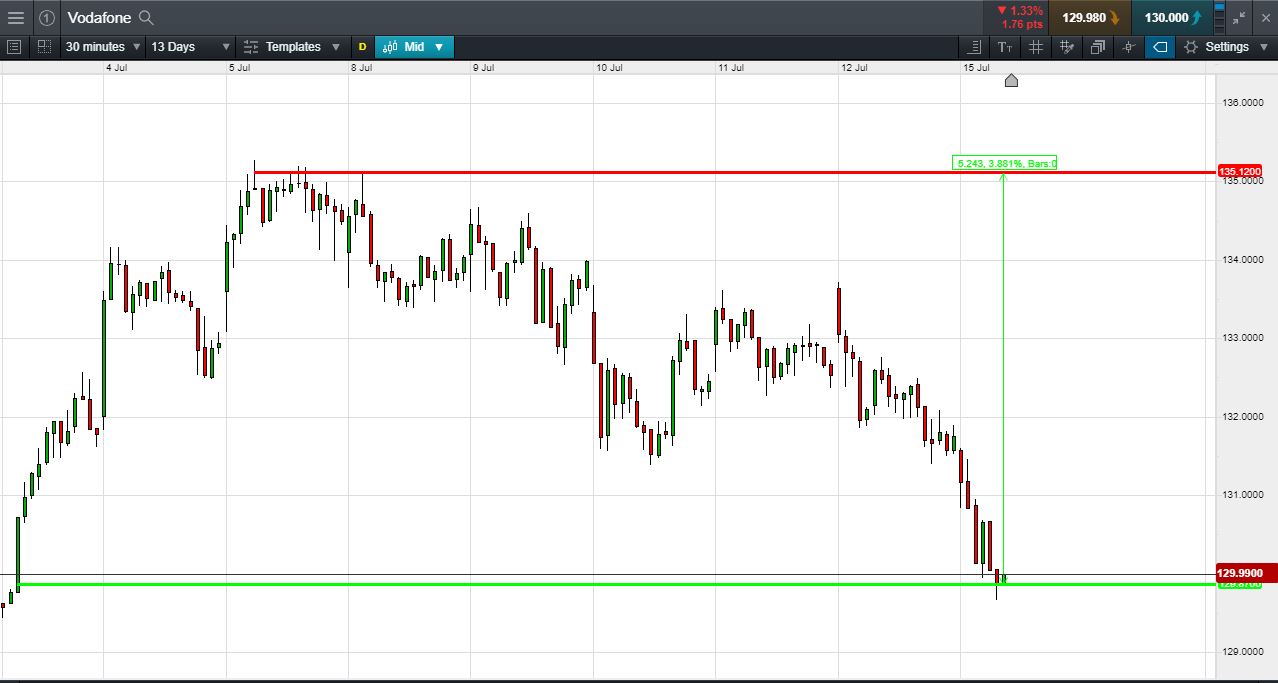Click the Vodafone search magnifier icon

coord(146,17)
